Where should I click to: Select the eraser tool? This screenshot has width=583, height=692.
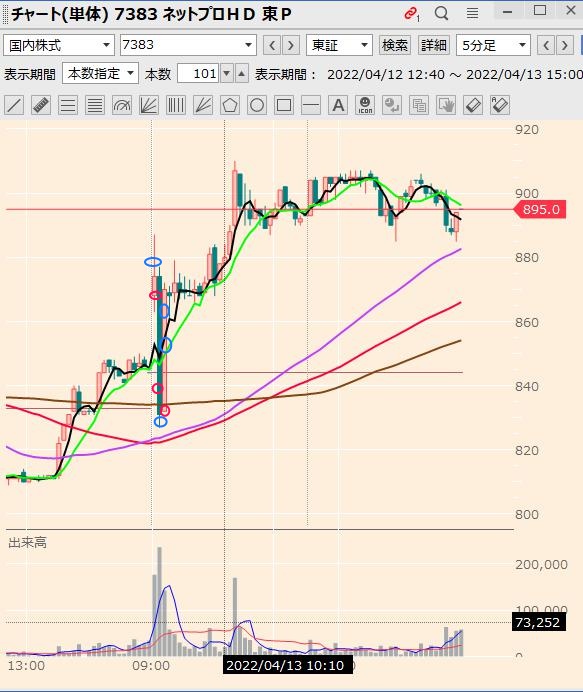coord(473,105)
